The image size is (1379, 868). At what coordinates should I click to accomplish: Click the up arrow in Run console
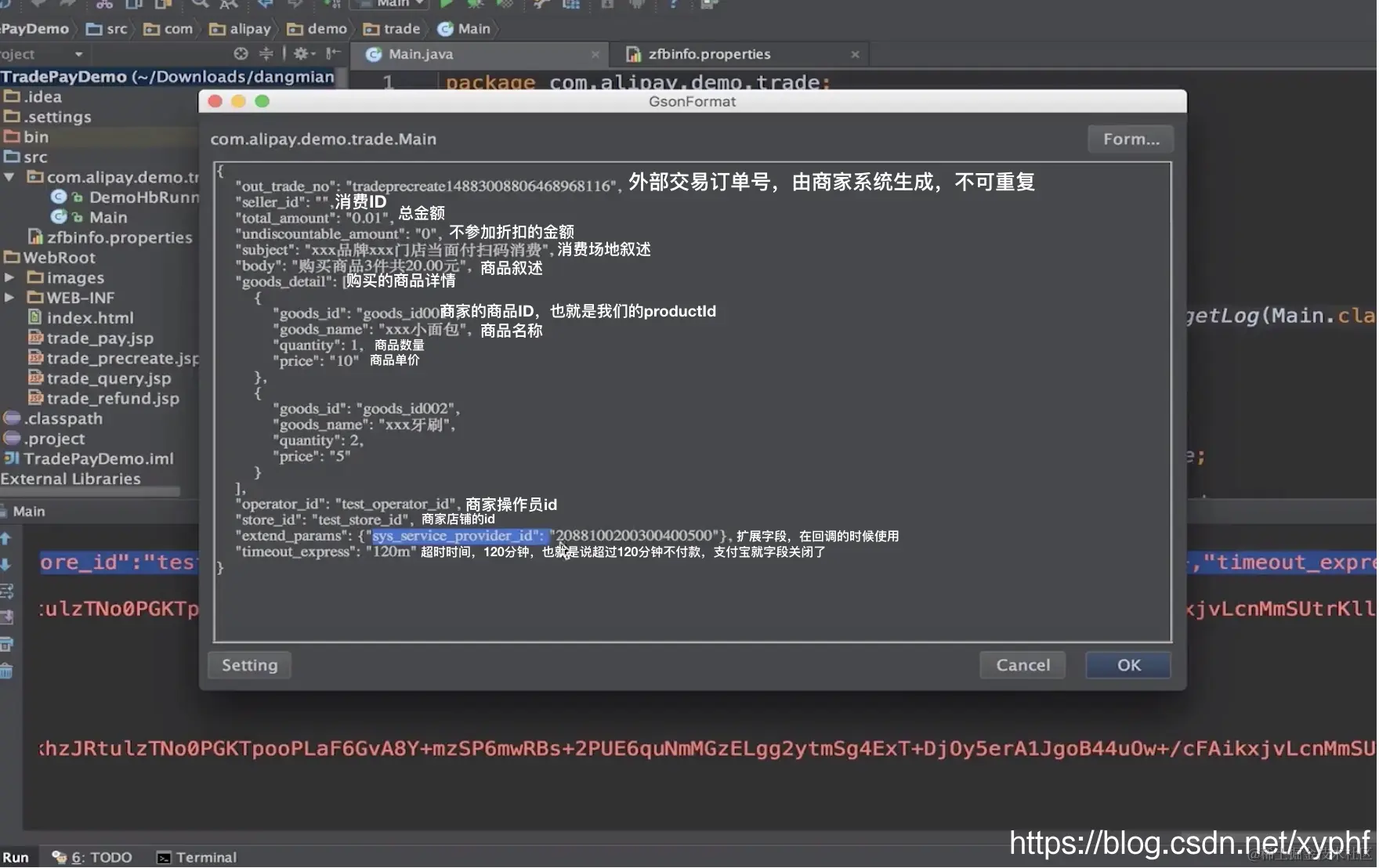6,539
